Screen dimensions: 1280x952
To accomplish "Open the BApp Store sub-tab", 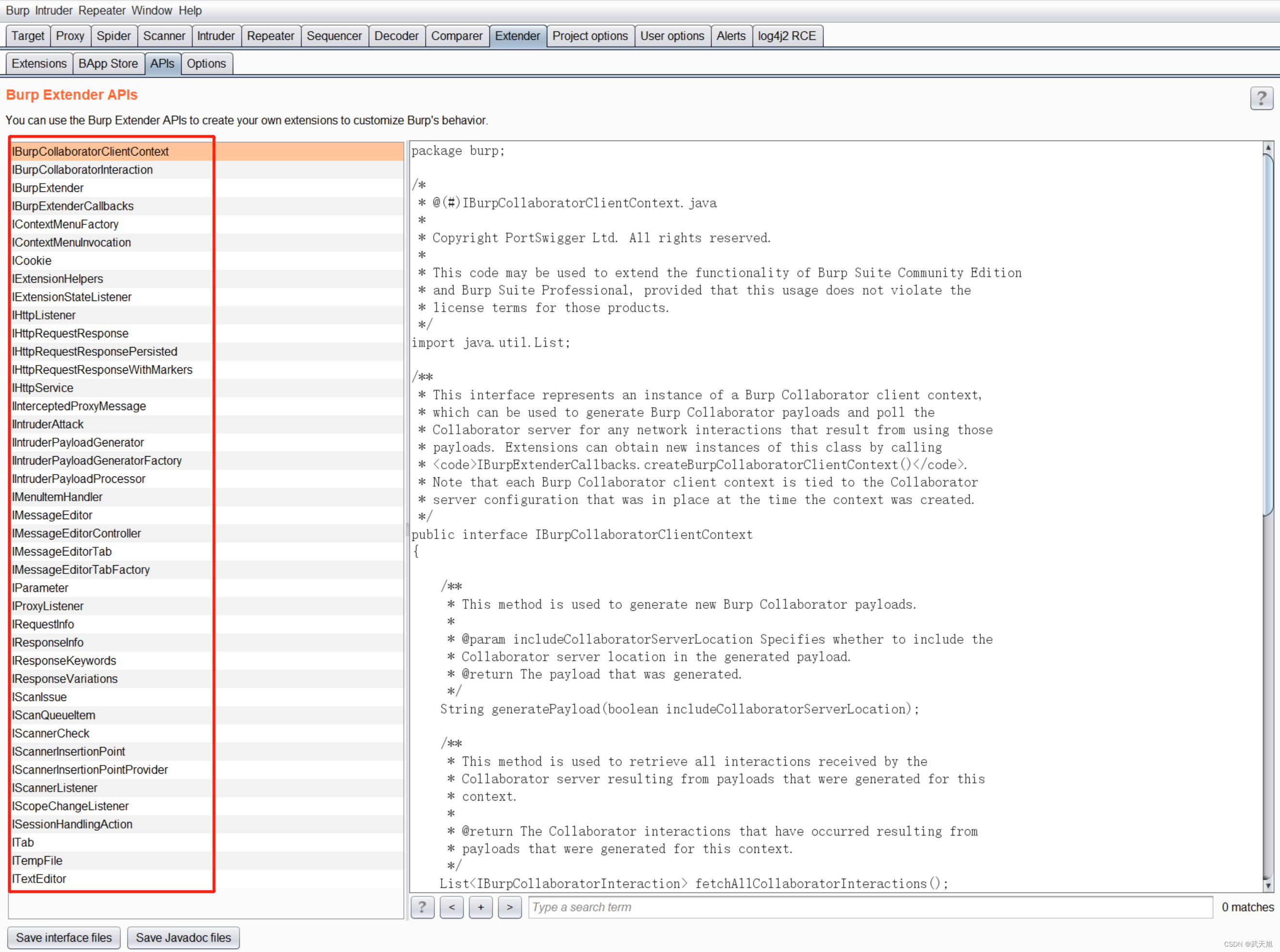I will (x=108, y=63).
